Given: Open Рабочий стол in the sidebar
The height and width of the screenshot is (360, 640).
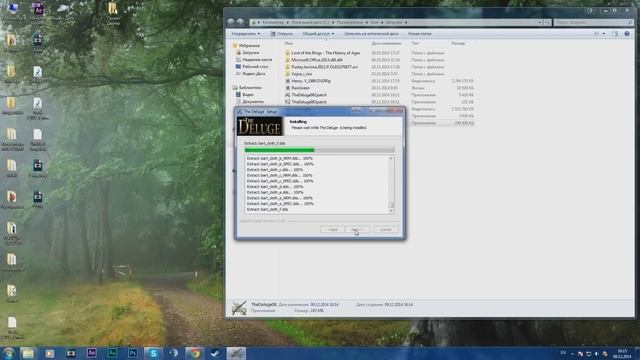Looking at the screenshot, I should click(255, 67).
